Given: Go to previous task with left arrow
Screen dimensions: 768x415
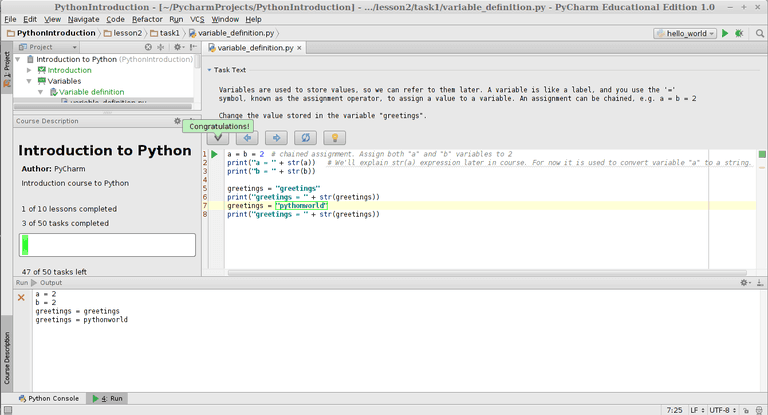Looking at the screenshot, I should pyautogui.click(x=247, y=138).
